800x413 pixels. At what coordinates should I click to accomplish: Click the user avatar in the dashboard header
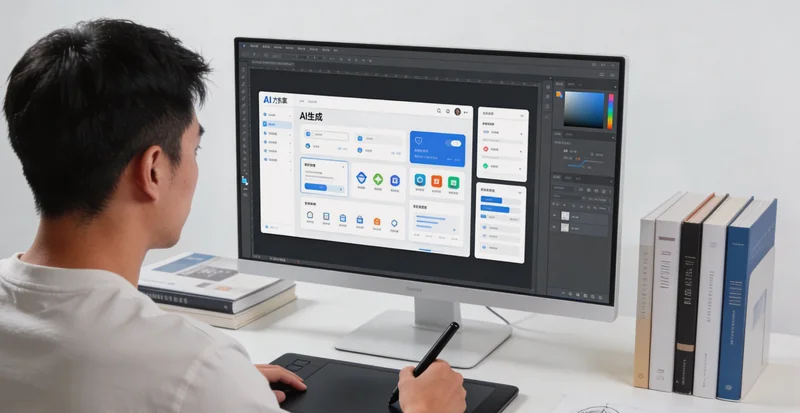tap(458, 111)
